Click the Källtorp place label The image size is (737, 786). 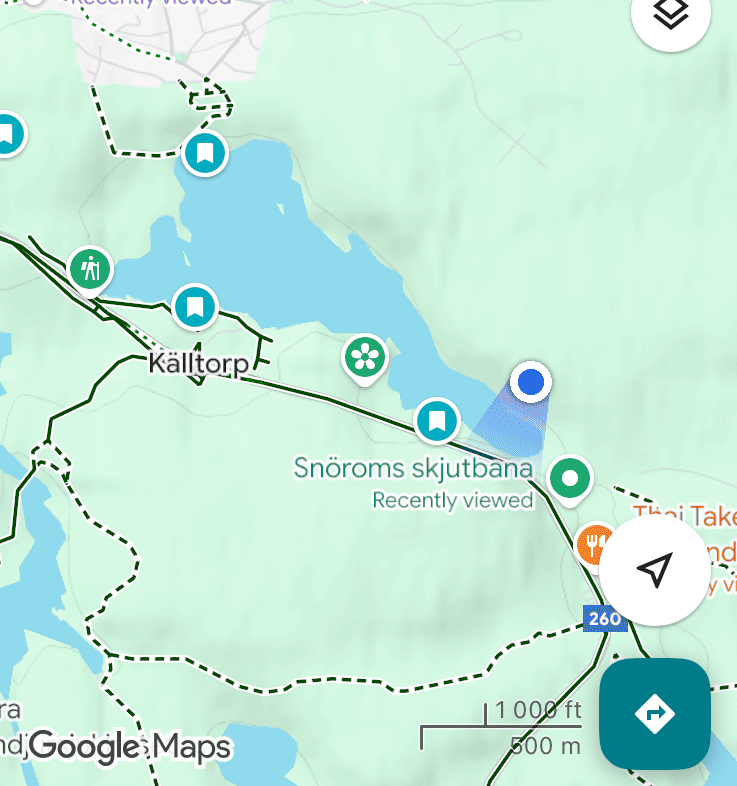pos(199,363)
